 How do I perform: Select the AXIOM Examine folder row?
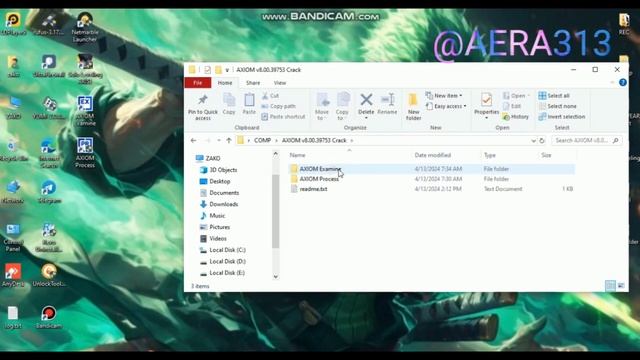pos(432,169)
